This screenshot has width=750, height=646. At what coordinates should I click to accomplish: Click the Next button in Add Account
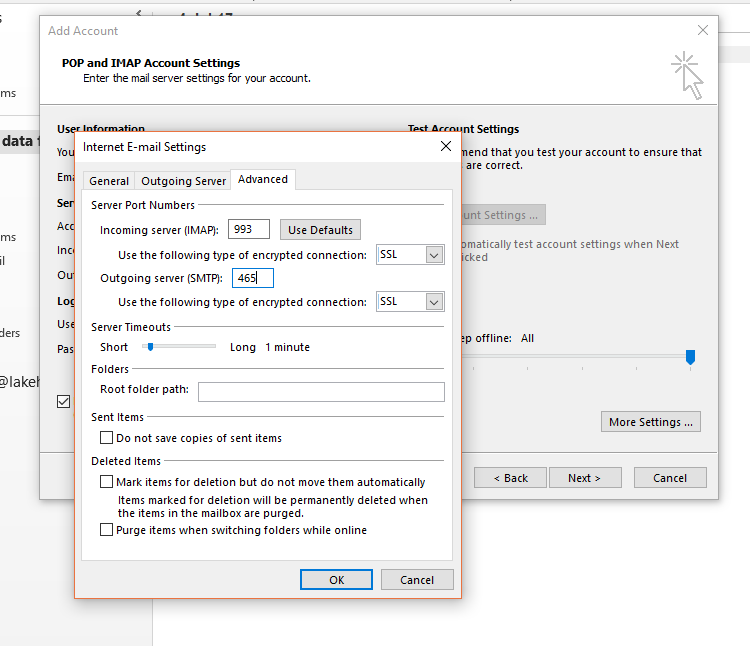[585, 478]
